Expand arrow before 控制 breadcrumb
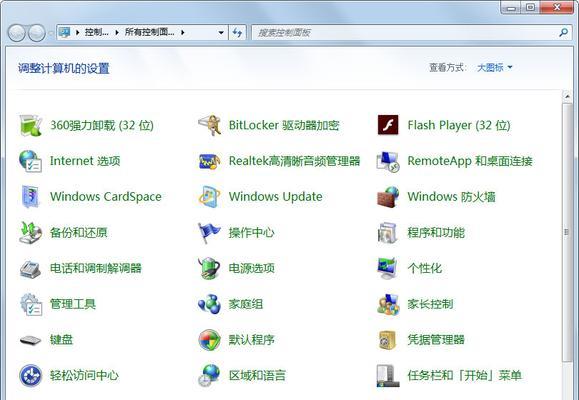 coord(78,33)
